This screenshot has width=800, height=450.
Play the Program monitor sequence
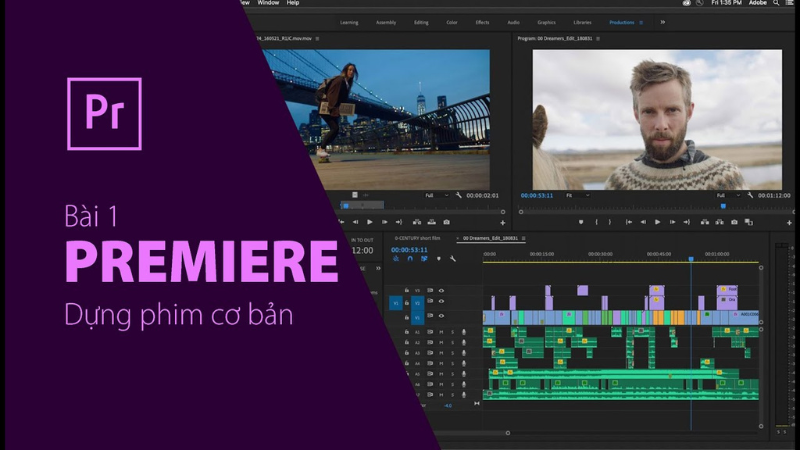pyautogui.click(x=658, y=222)
